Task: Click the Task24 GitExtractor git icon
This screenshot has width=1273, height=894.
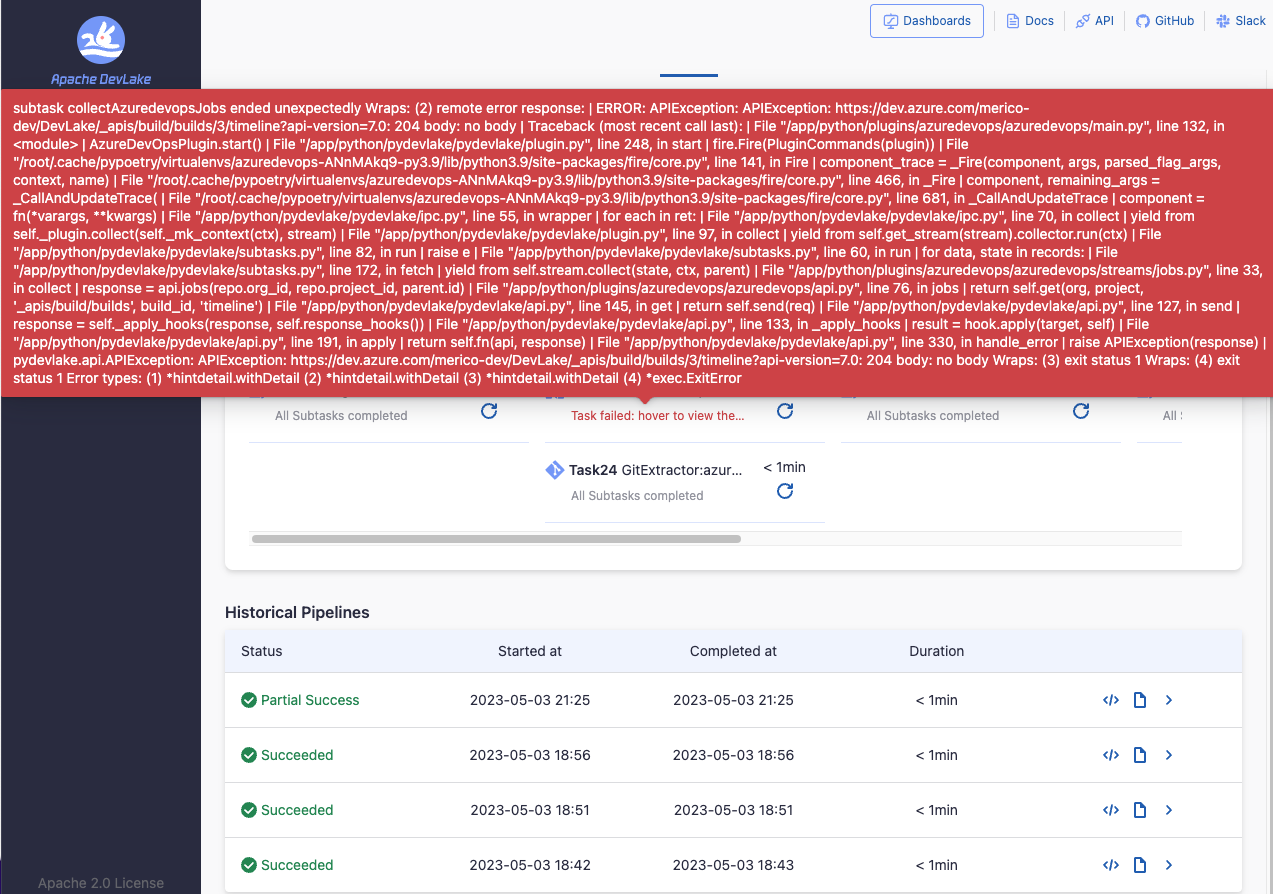Action: [x=554, y=470]
